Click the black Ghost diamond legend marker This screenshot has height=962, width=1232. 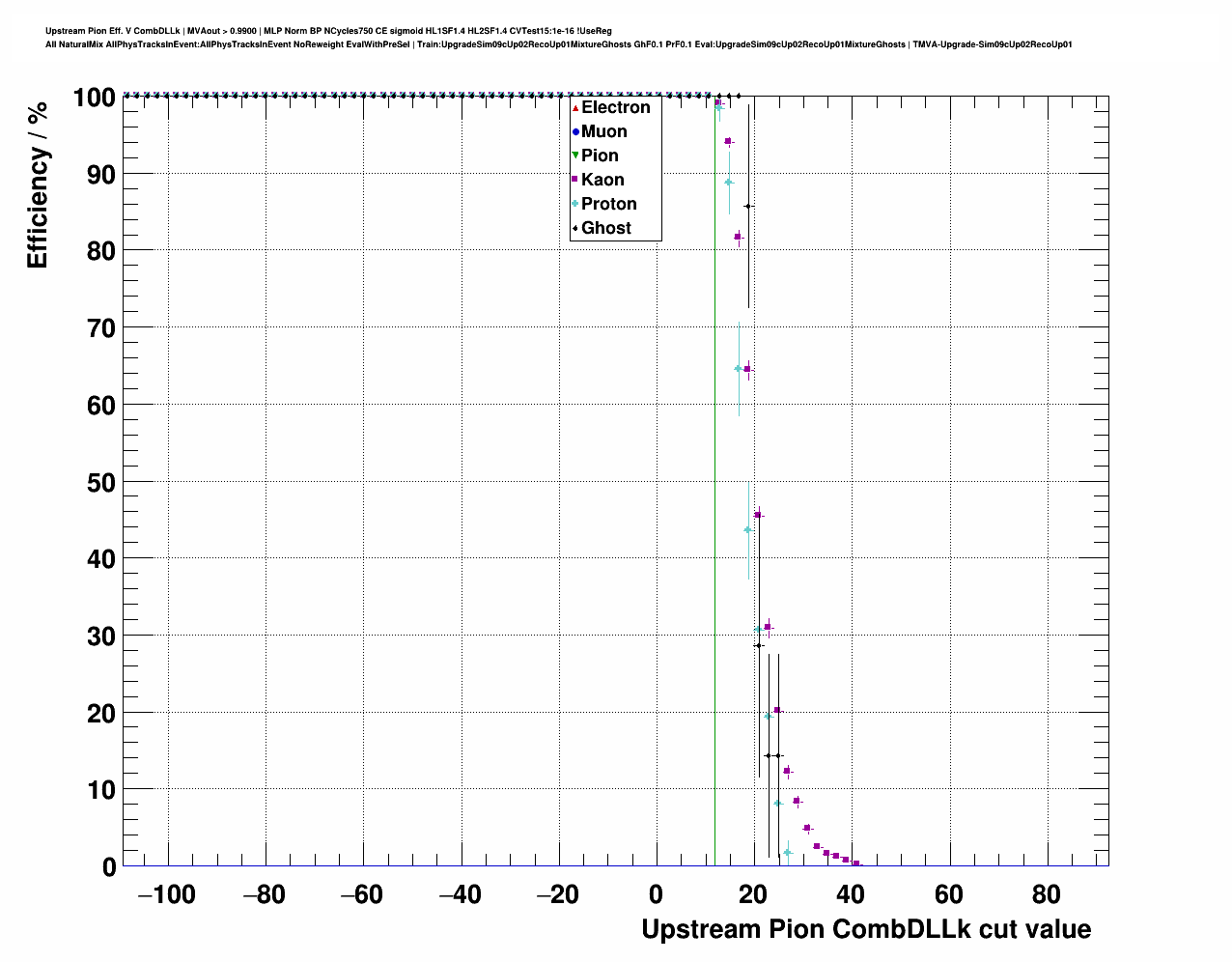pos(575,228)
